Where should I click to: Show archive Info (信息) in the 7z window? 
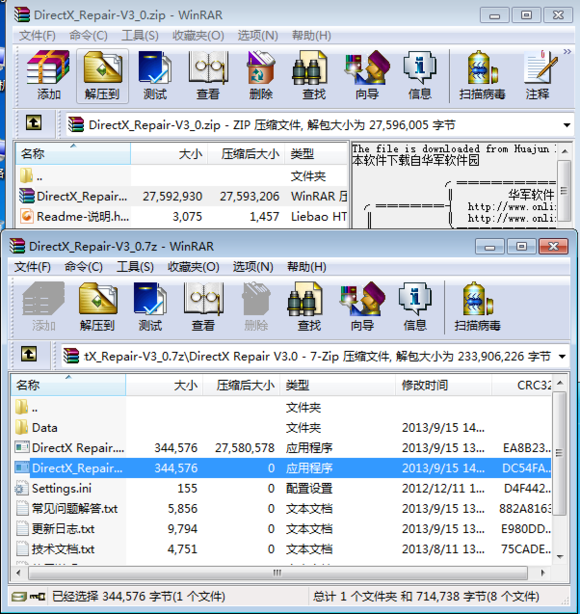pos(415,307)
